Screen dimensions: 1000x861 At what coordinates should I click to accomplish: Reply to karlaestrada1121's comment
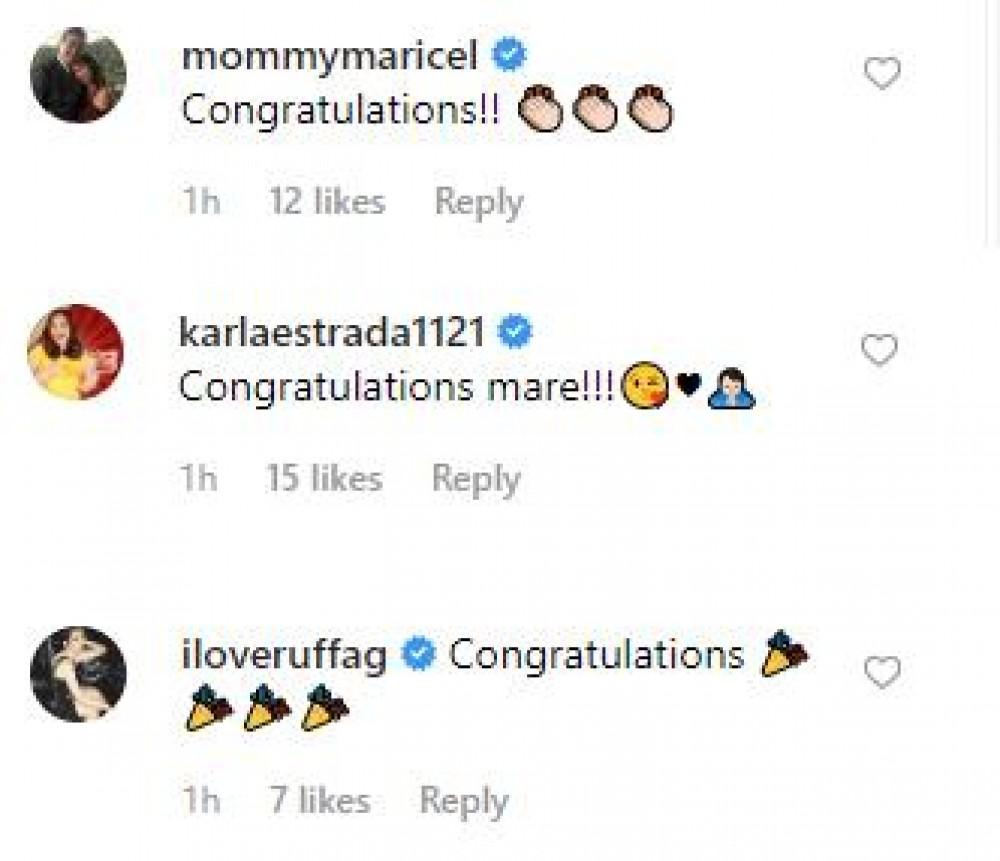pos(476,479)
